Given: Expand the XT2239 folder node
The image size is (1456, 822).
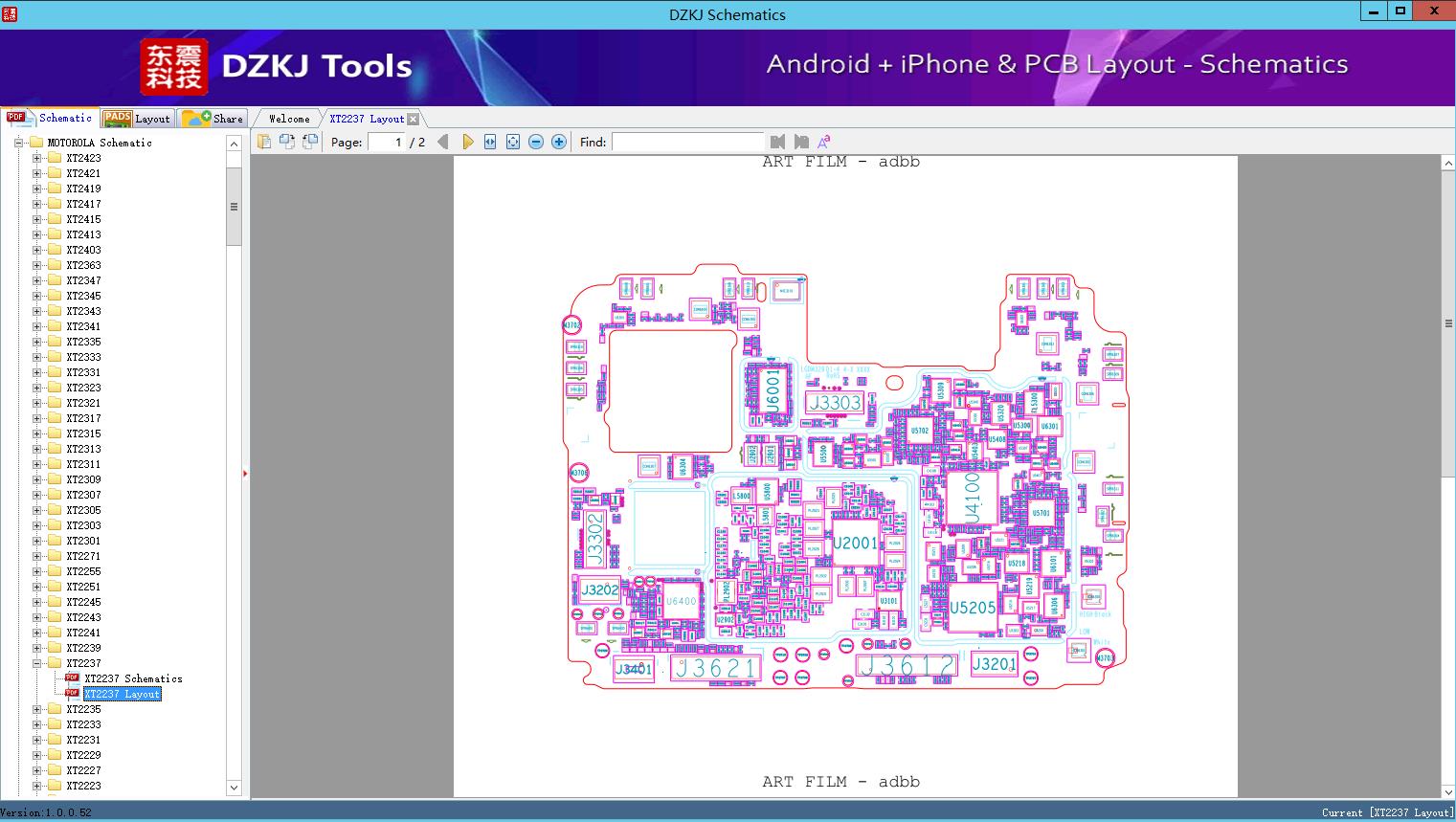Looking at the screenshot, I should (36, 648).
